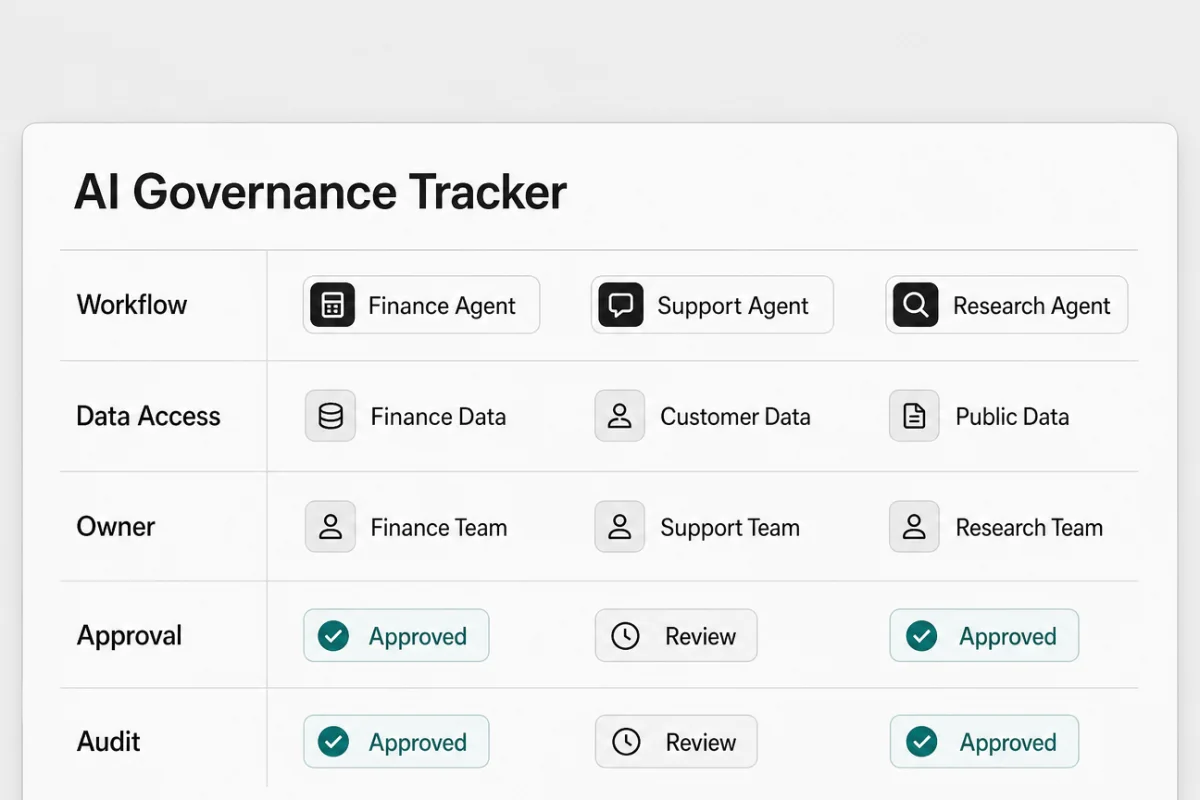Select the Support Team owner text
The image size is (1200, 800).
(730, 528)
